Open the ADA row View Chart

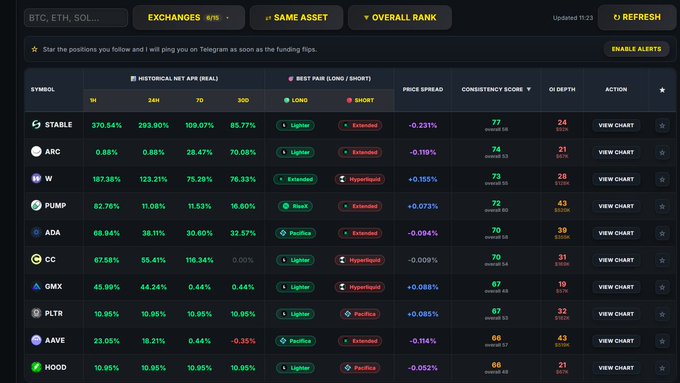point(616,233)
